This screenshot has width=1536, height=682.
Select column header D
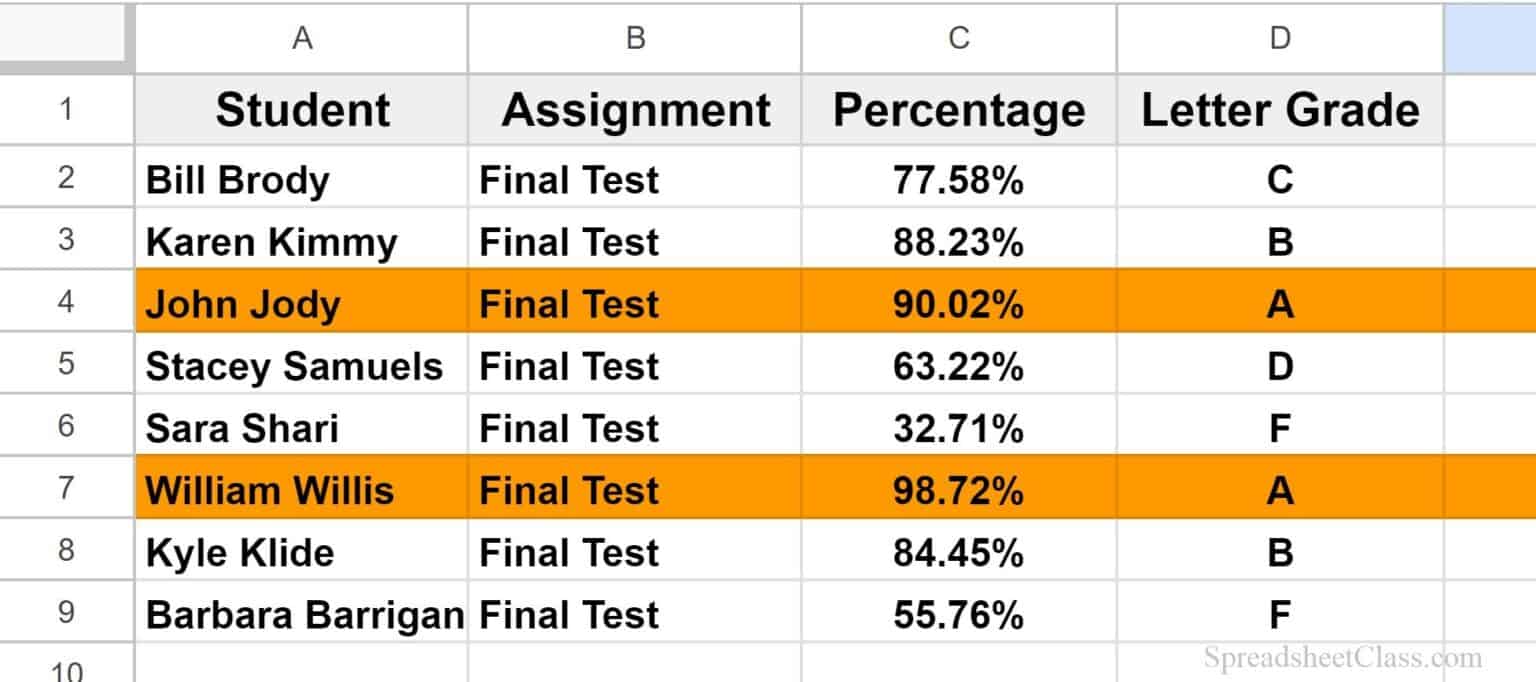[x=1280, y=38]
